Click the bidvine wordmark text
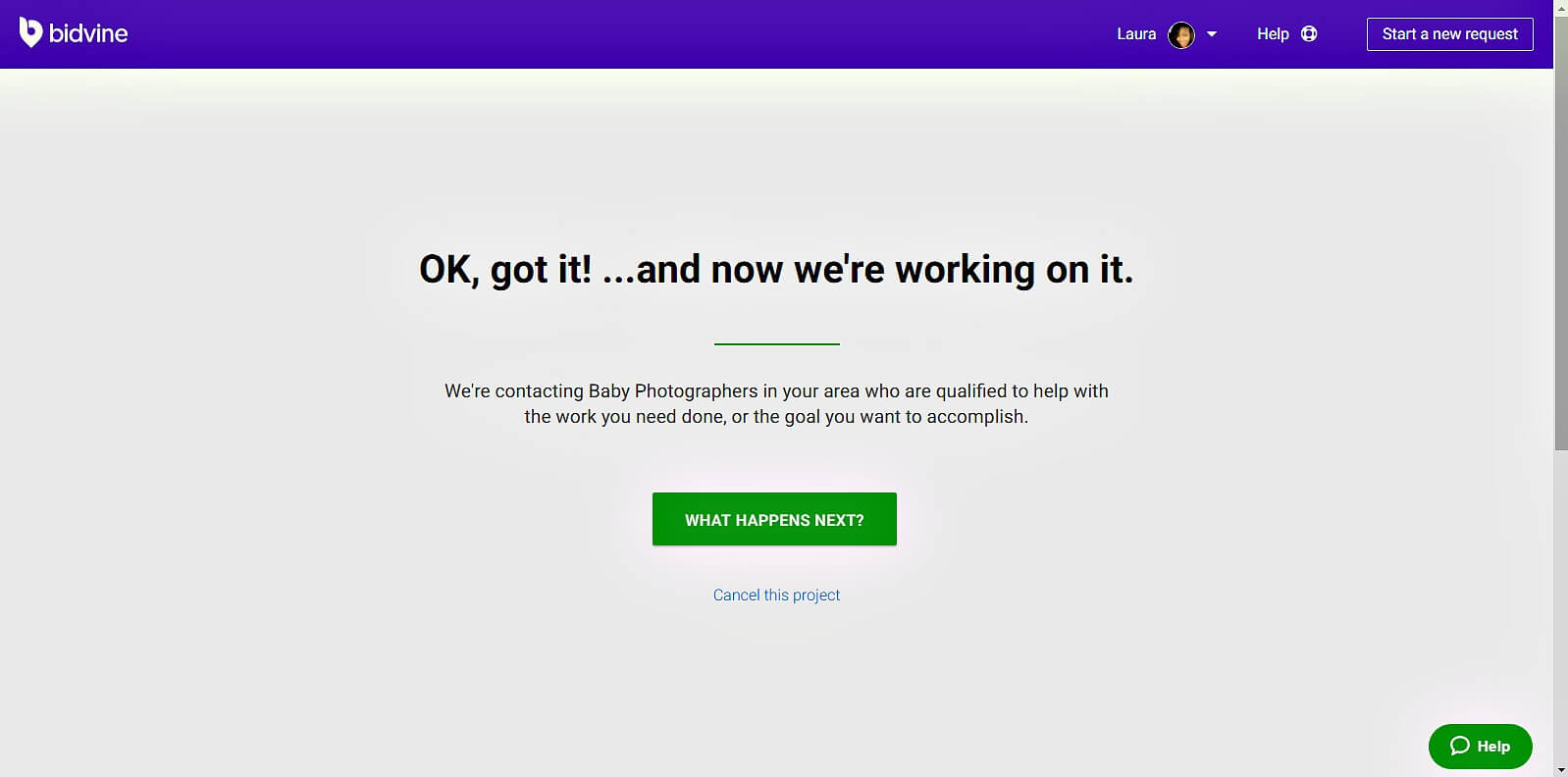The height and width of the screenshot is (777, 1568). click(88, 33)
